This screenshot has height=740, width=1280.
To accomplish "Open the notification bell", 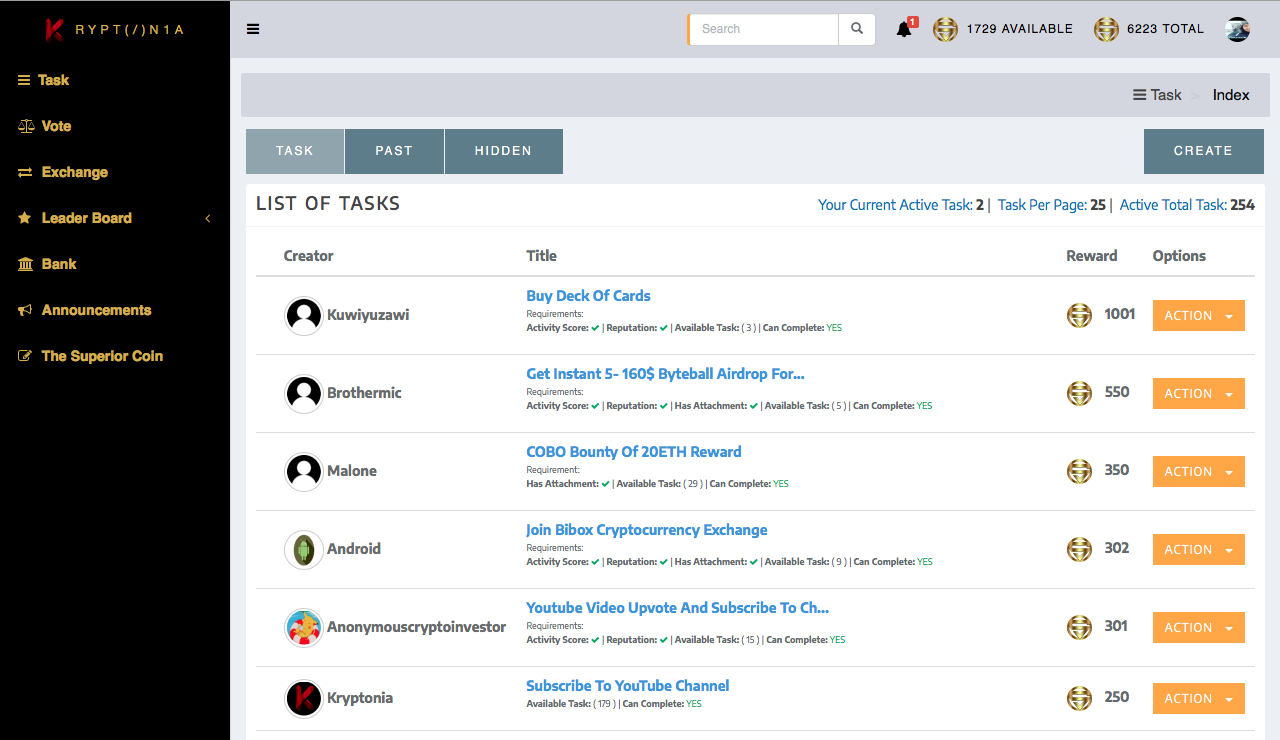I will 904,29.
